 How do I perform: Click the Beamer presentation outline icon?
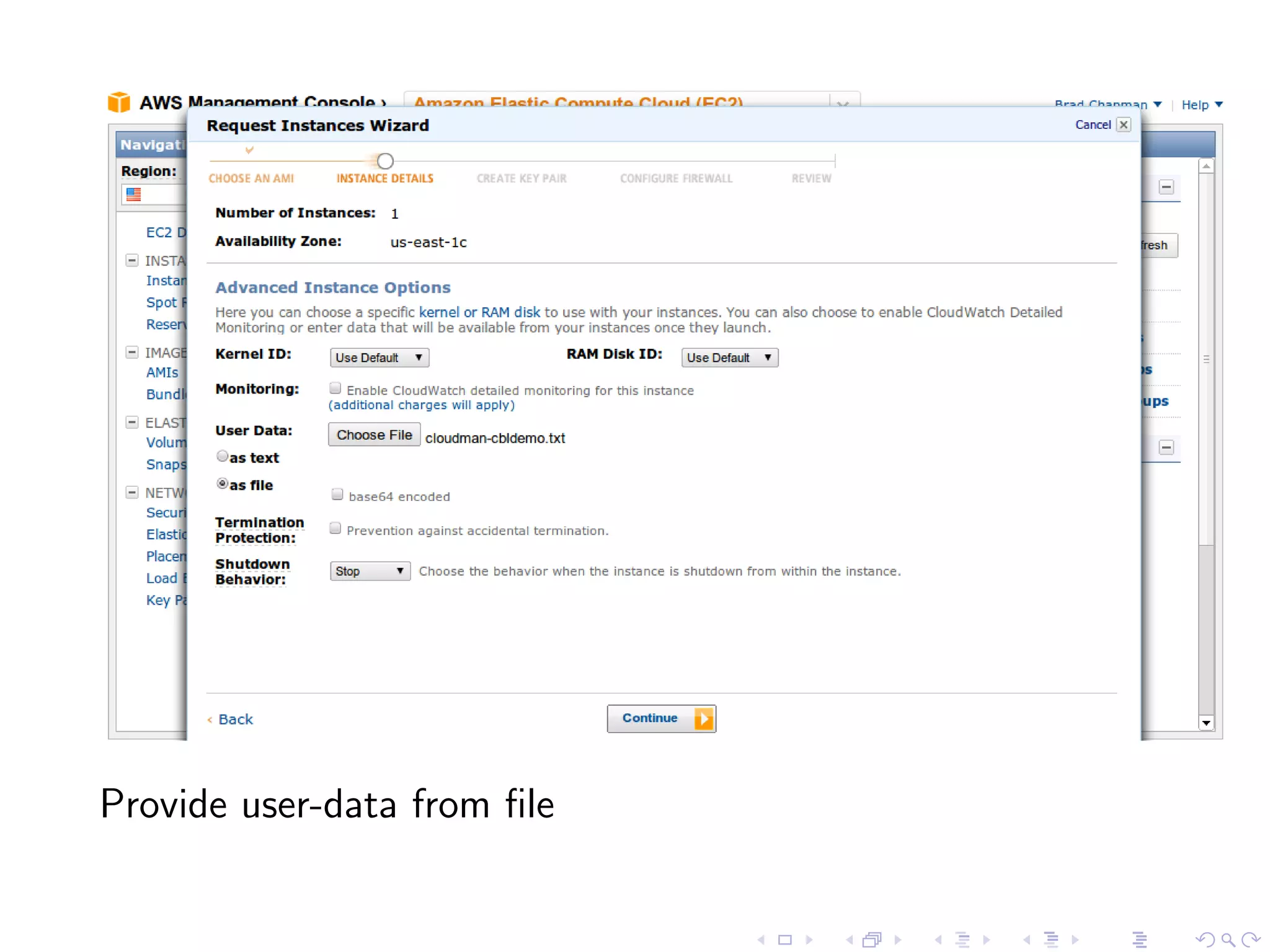[x=1140, y=940]
